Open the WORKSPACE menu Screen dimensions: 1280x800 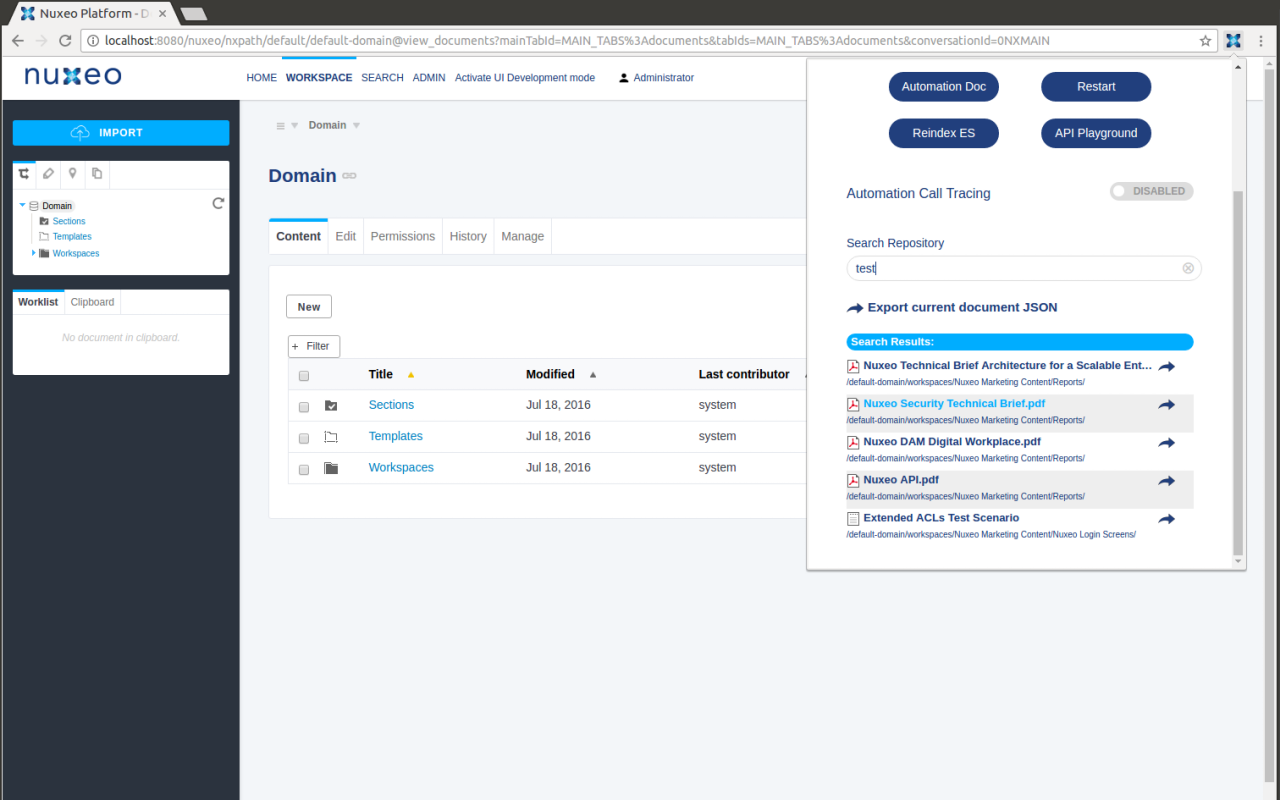pyautogui.click(x=319, y=78)
